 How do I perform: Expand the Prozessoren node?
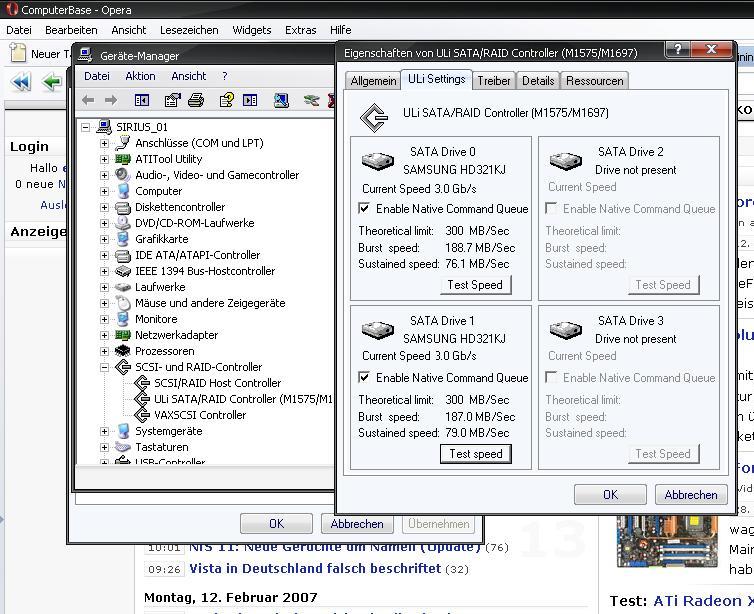point(104,351)
